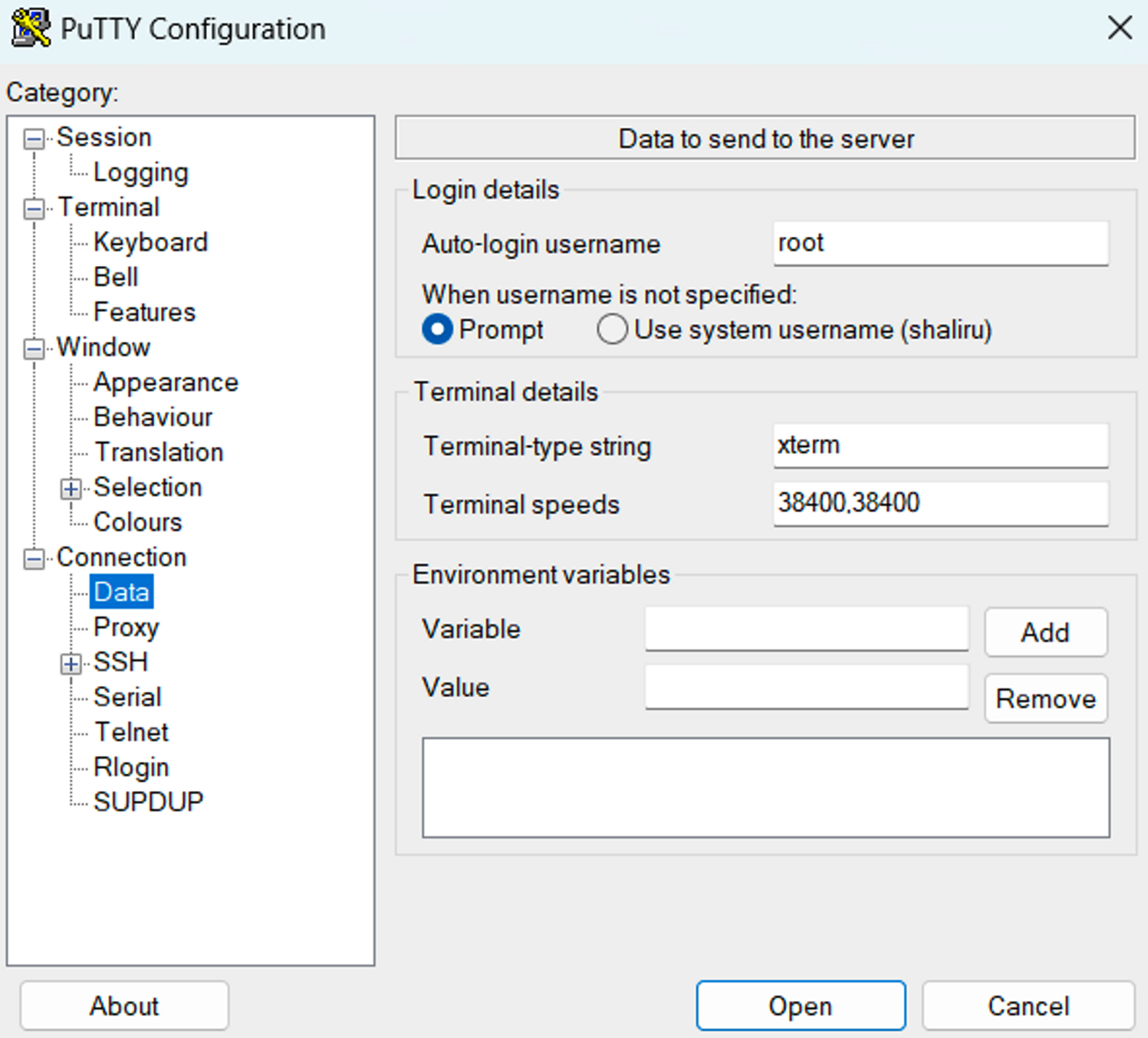Screen dimensions: 1148x1038
Task: Expand the Selection tree node
Action: [x=70, y=488]
